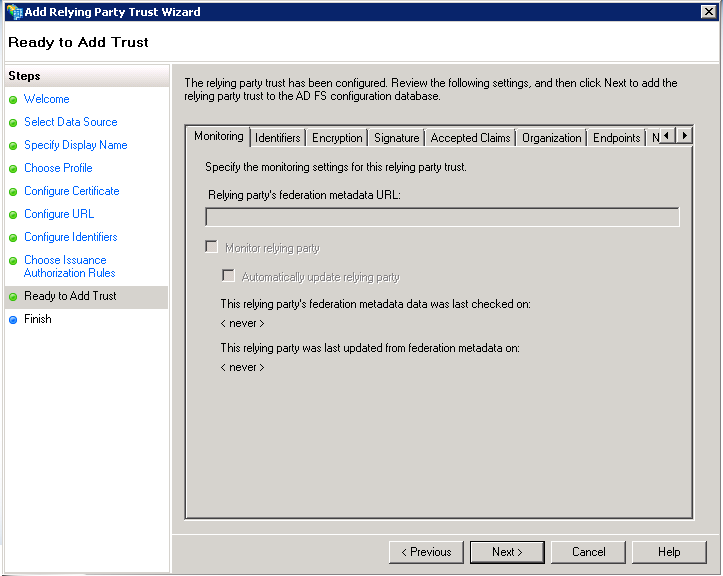Open the partially hidden N tab
The width and height of the screenshot is (723, 576).
click(x=654, y=138)
